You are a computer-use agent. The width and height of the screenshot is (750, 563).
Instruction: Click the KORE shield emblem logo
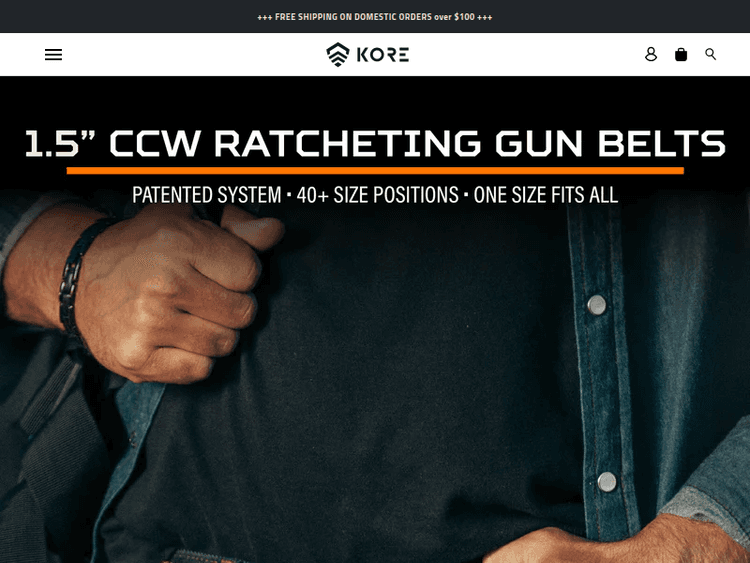(338, 54)
